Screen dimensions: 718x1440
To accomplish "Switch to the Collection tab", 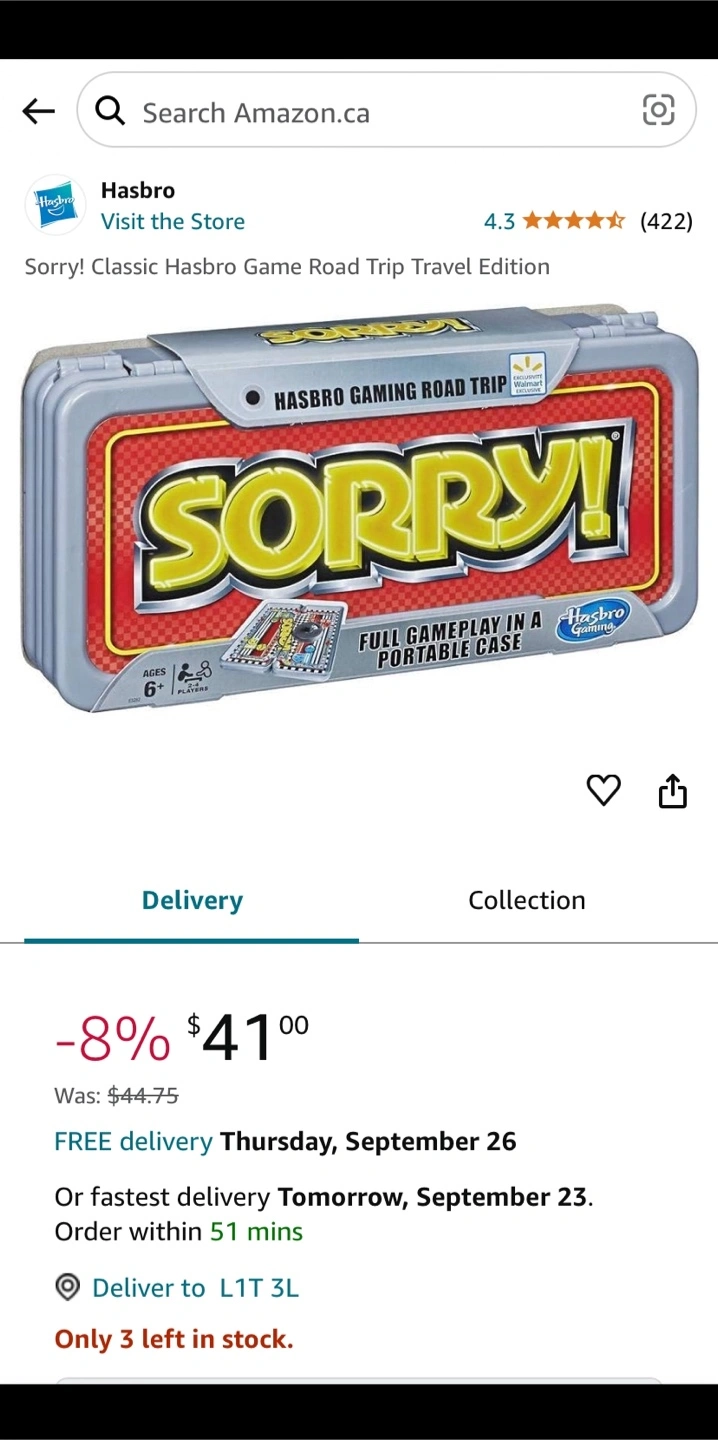I will point(527,900).
